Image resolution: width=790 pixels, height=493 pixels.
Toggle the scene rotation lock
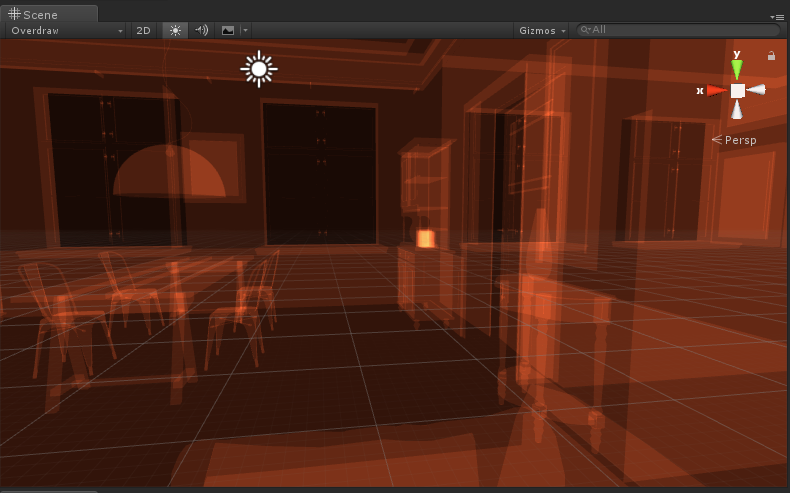[x=771, y=55]
